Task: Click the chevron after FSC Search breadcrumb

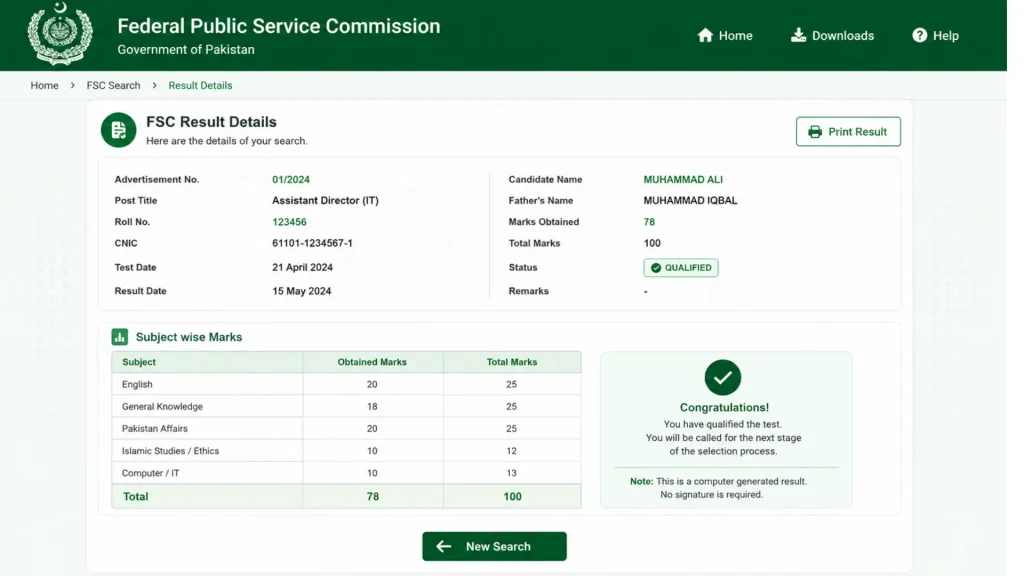Action: click(154, 86)
